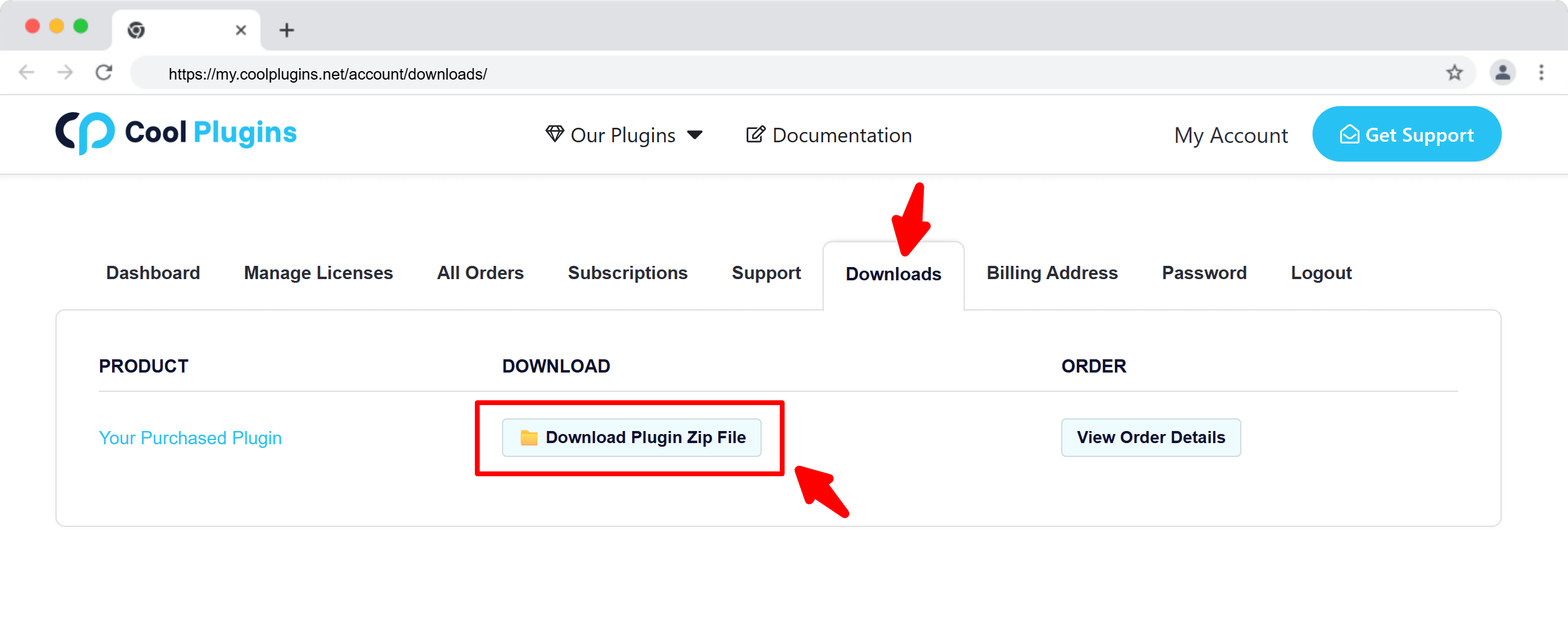1568x639 pixels.
Task: Open the Chrome three-dot menu
Action: [1541, 73]
